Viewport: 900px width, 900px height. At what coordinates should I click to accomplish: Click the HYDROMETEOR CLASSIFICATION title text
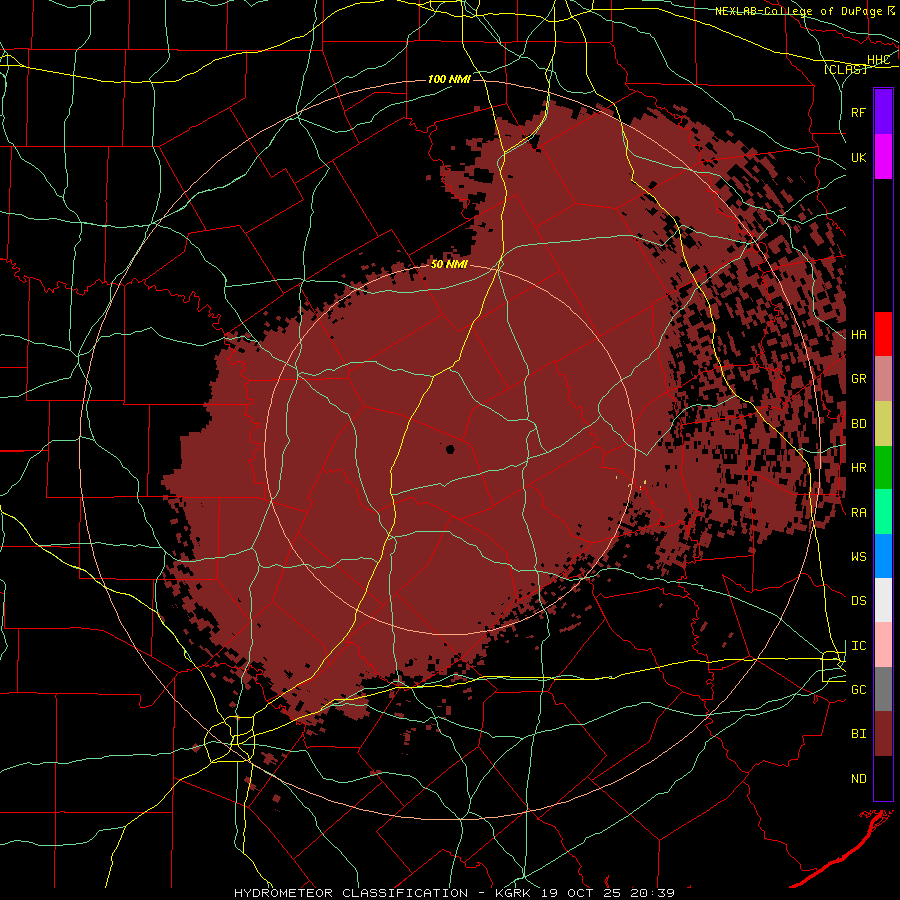pyautogui.click(x=351, y=893)
